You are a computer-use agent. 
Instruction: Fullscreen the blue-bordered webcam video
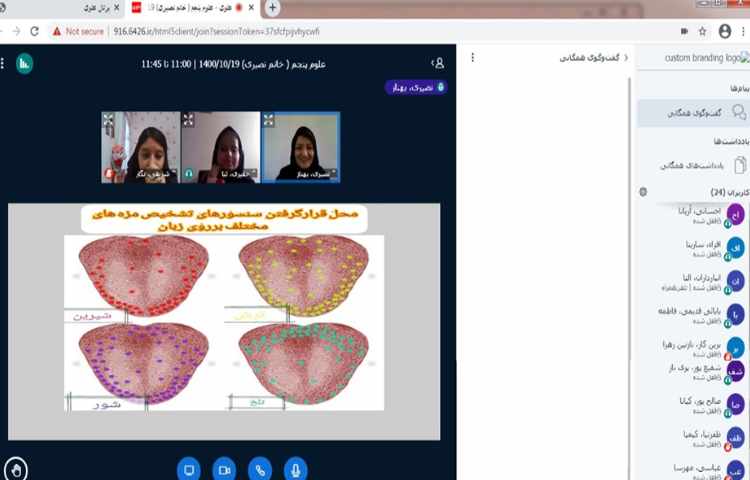click(268, 120)
